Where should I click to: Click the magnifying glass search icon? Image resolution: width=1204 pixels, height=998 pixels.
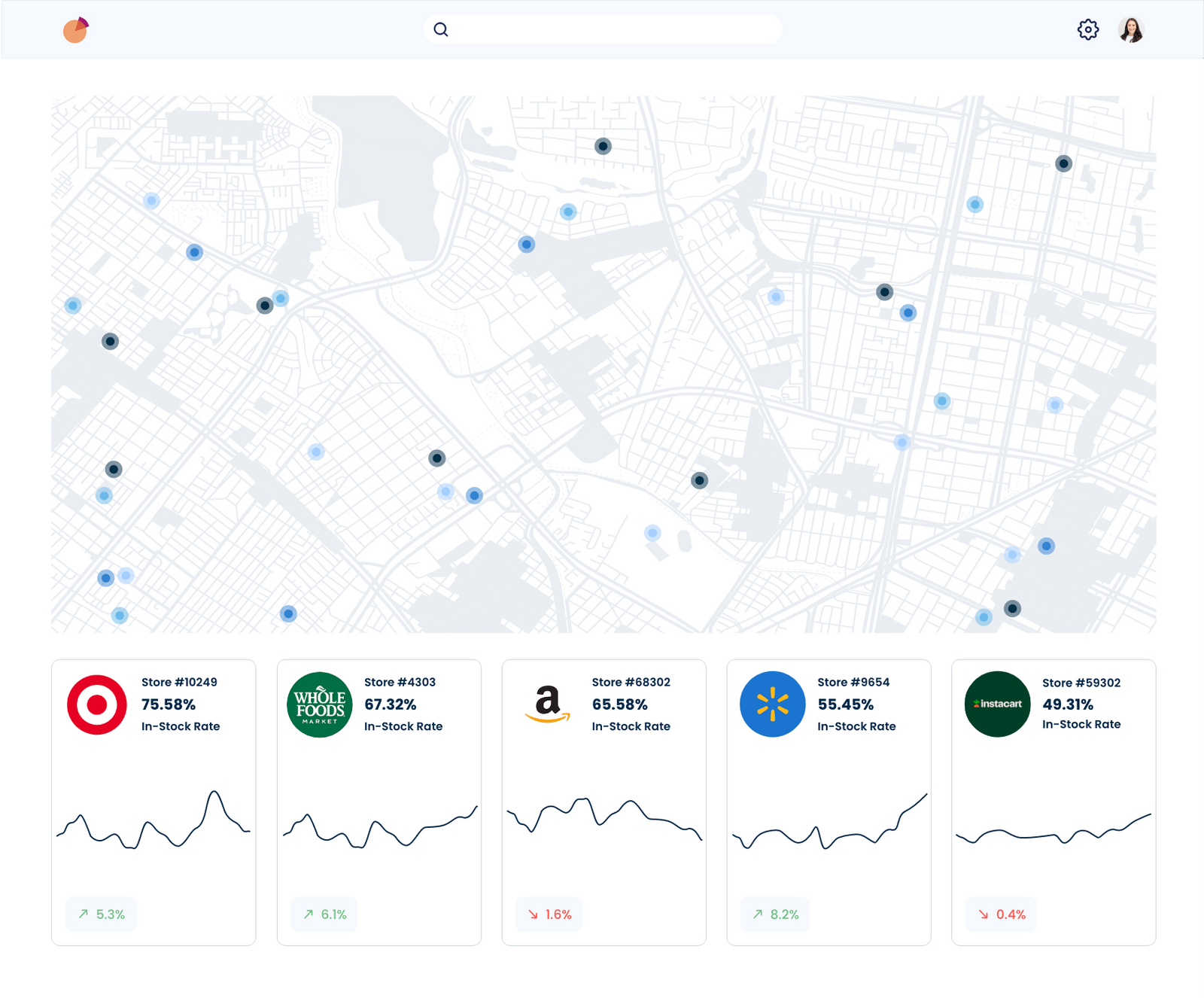click(441, 29)
